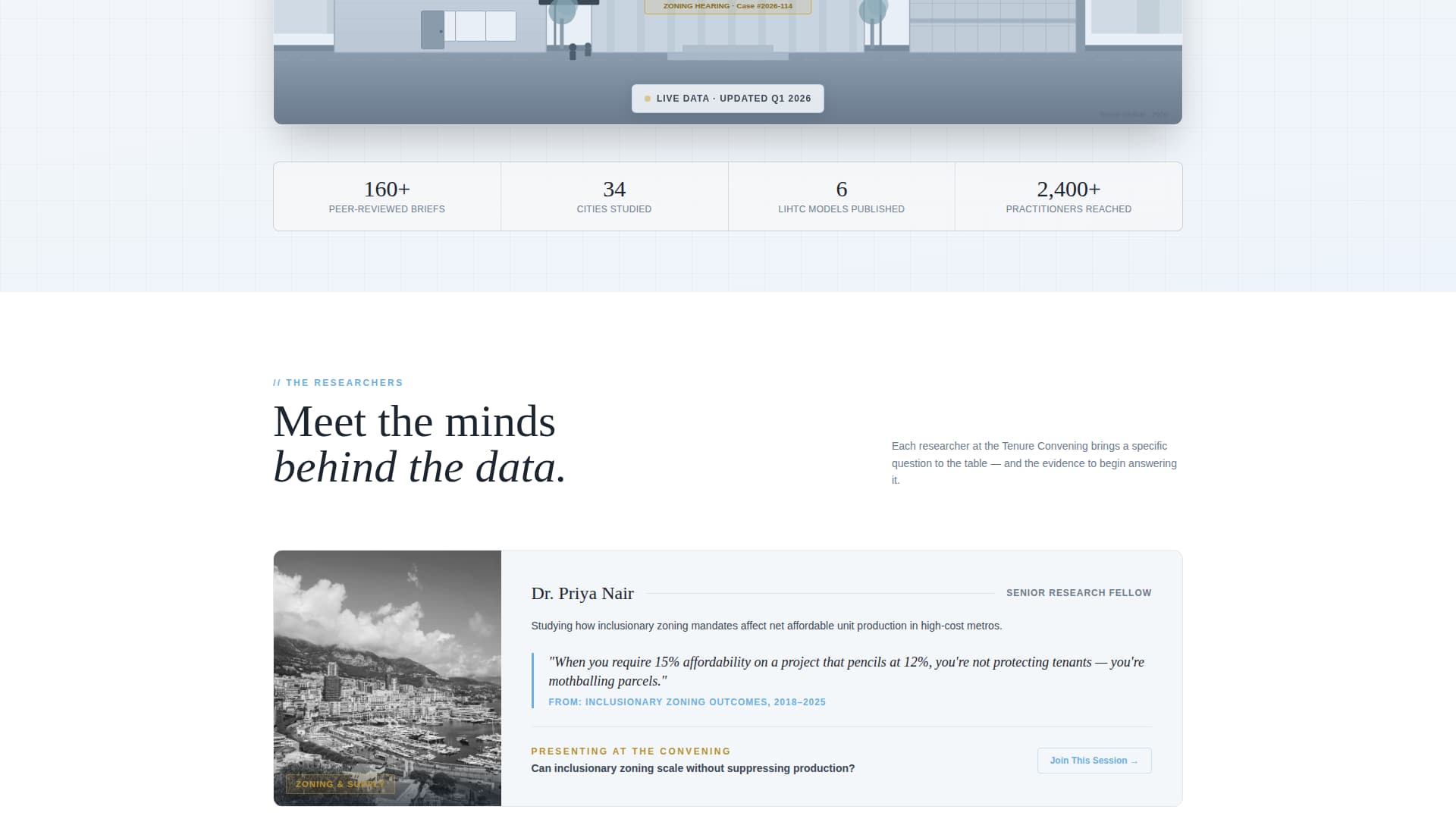Image resolution: width=1456 pixels, height=819 pixels.
Task: Expand the 34 Cities Studied stat card
Action: click(614, 196)
